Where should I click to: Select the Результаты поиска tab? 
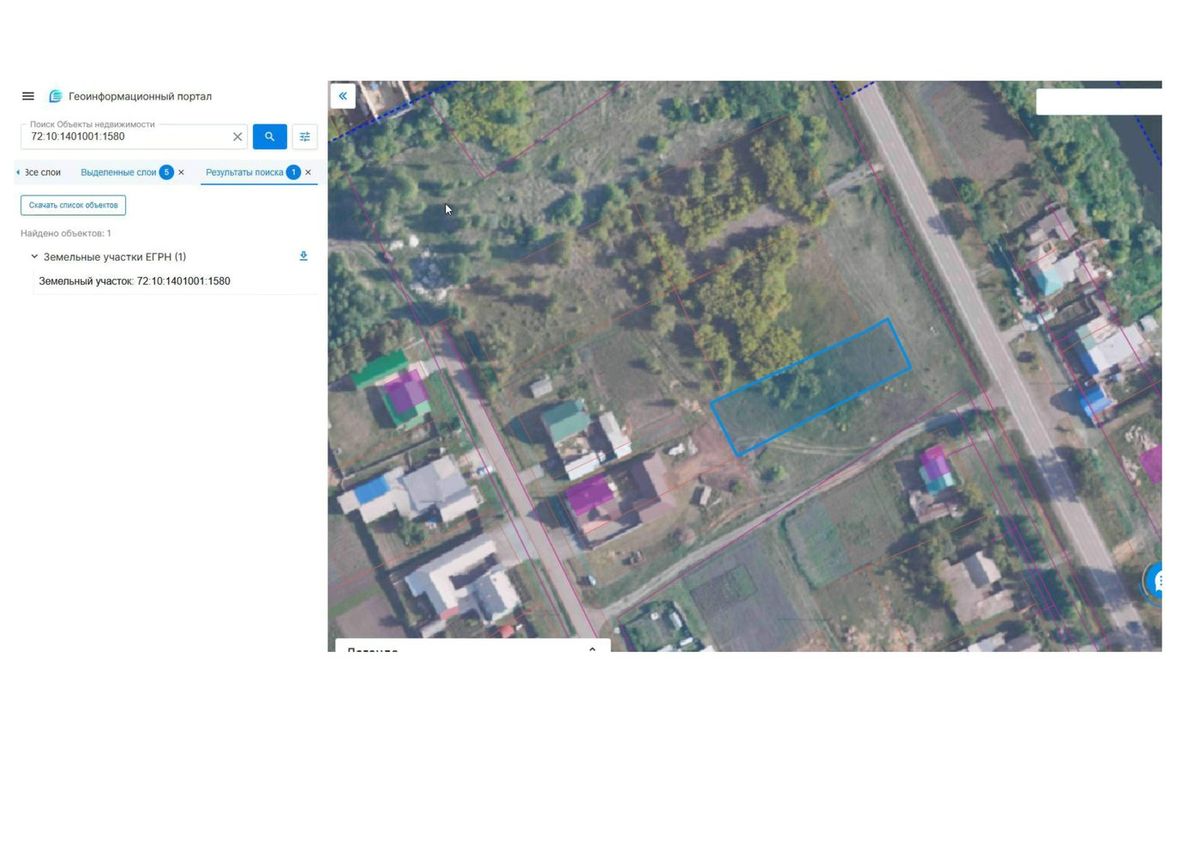point(244,172)
